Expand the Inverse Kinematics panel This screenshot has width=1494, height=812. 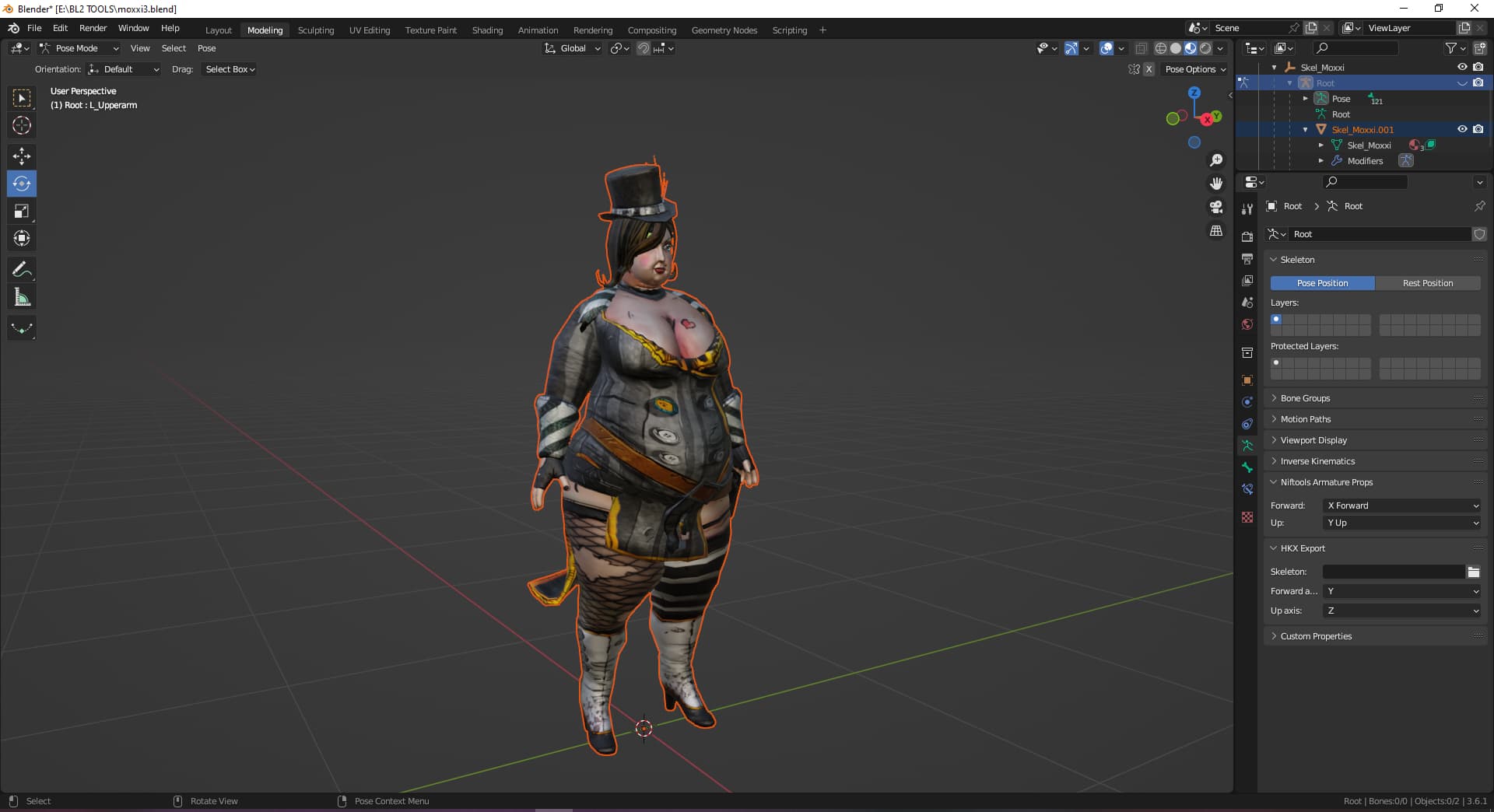tap(1317, 461)
